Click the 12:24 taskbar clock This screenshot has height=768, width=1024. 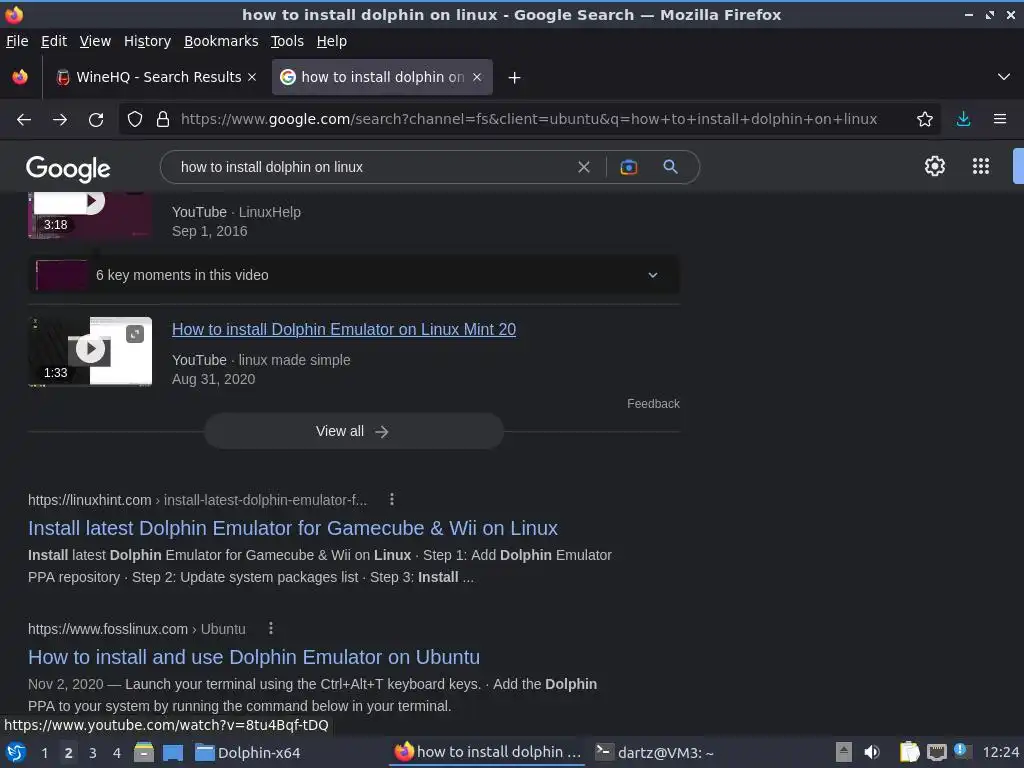click(x=1000, y=752)
